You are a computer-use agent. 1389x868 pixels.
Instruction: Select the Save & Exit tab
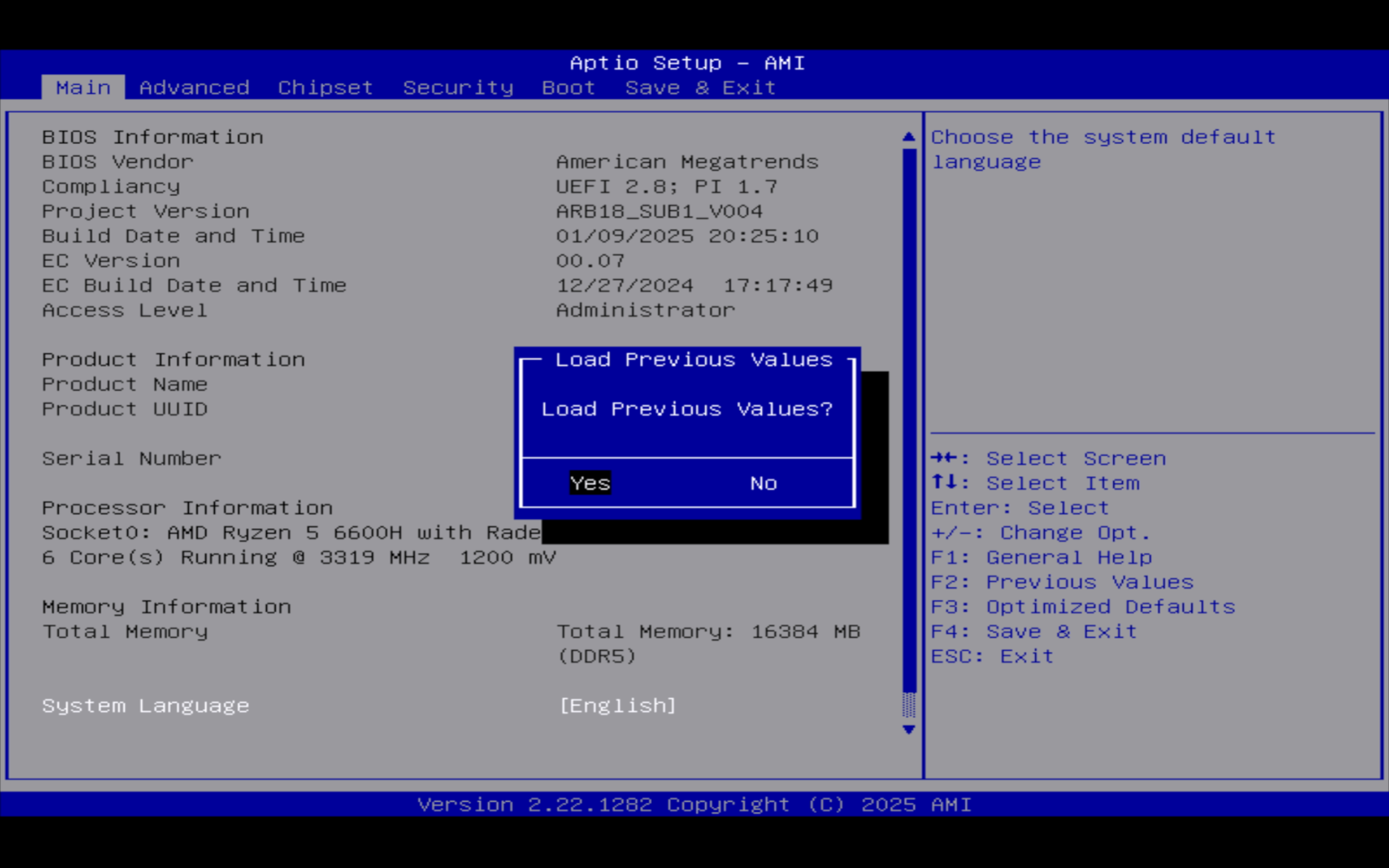700,88
